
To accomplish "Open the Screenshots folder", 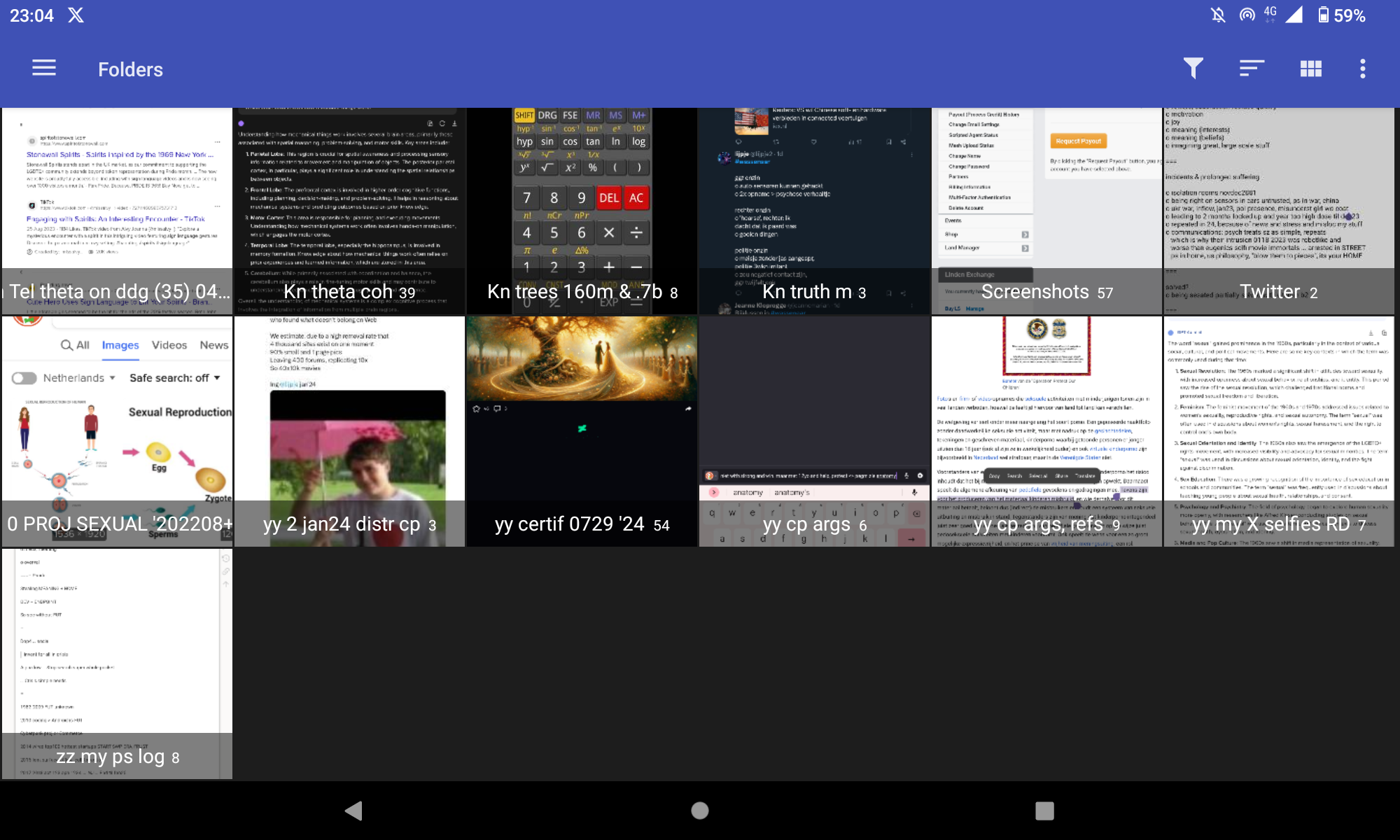I will point(1046,211).
